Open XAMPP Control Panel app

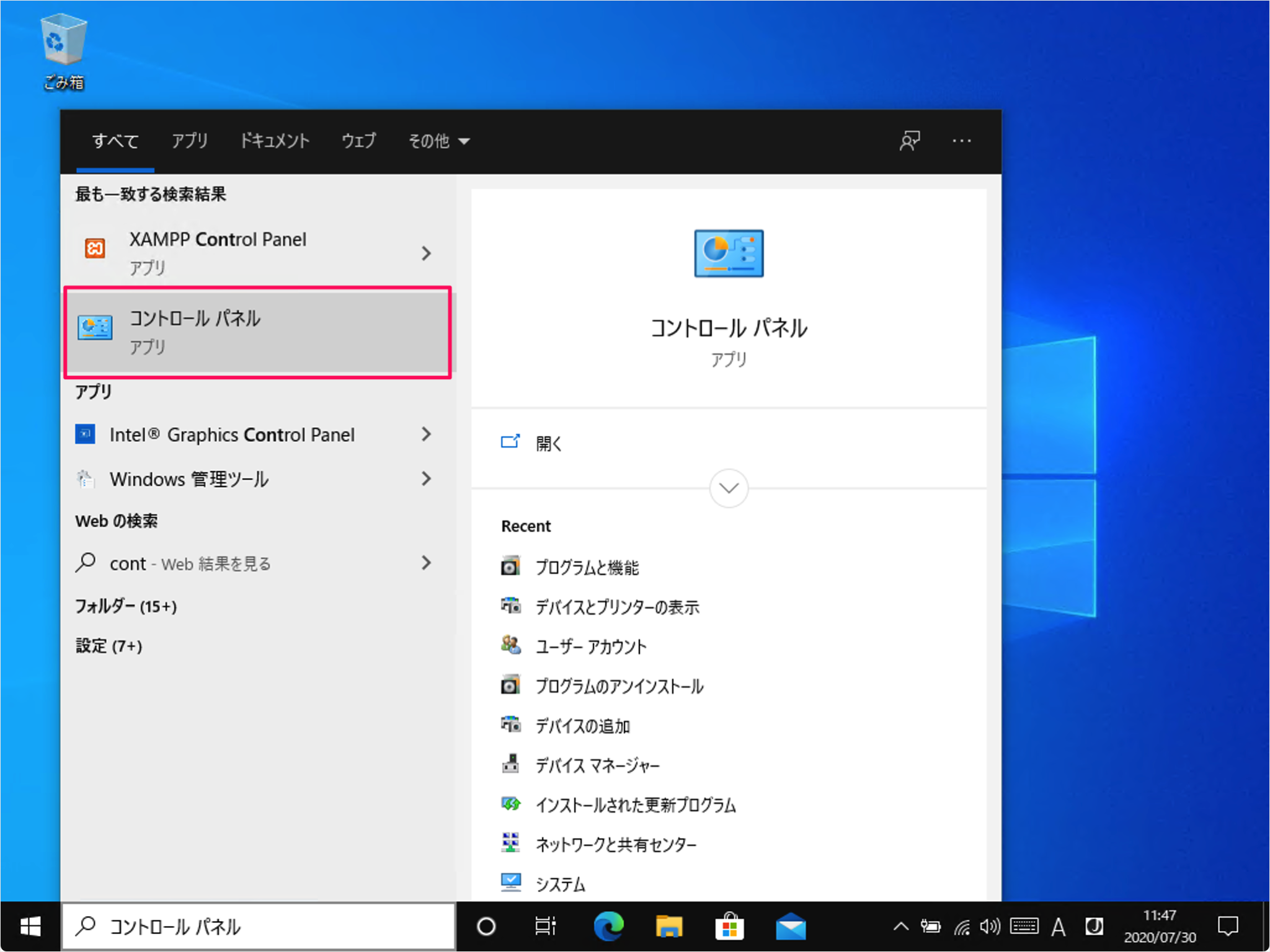[217, 251]
